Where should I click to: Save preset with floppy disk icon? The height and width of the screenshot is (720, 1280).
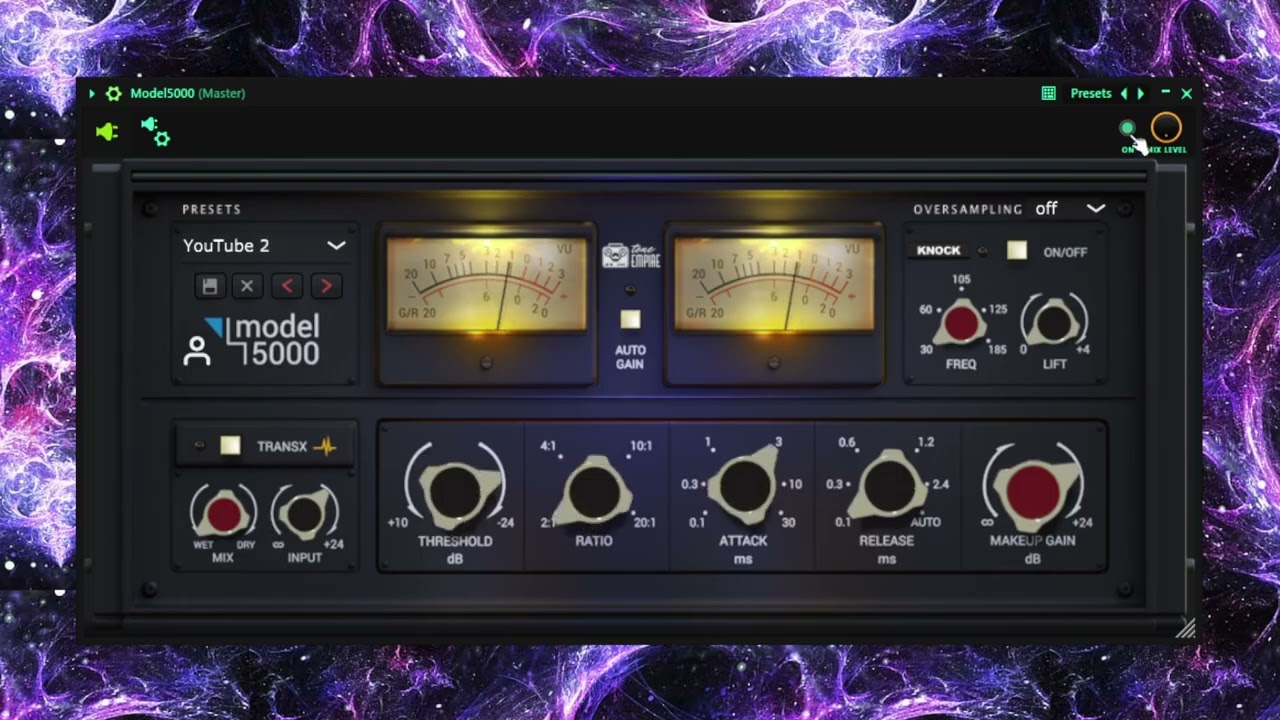tap(209, 286)
